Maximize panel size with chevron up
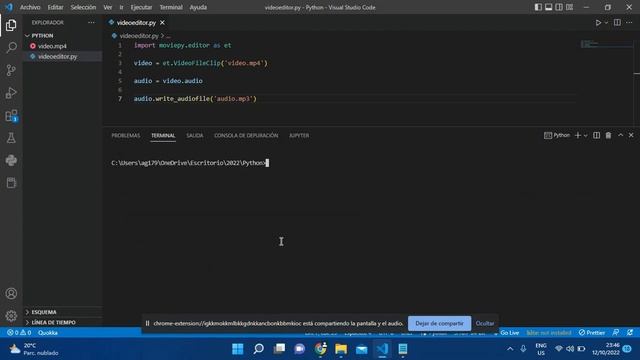 620,135
